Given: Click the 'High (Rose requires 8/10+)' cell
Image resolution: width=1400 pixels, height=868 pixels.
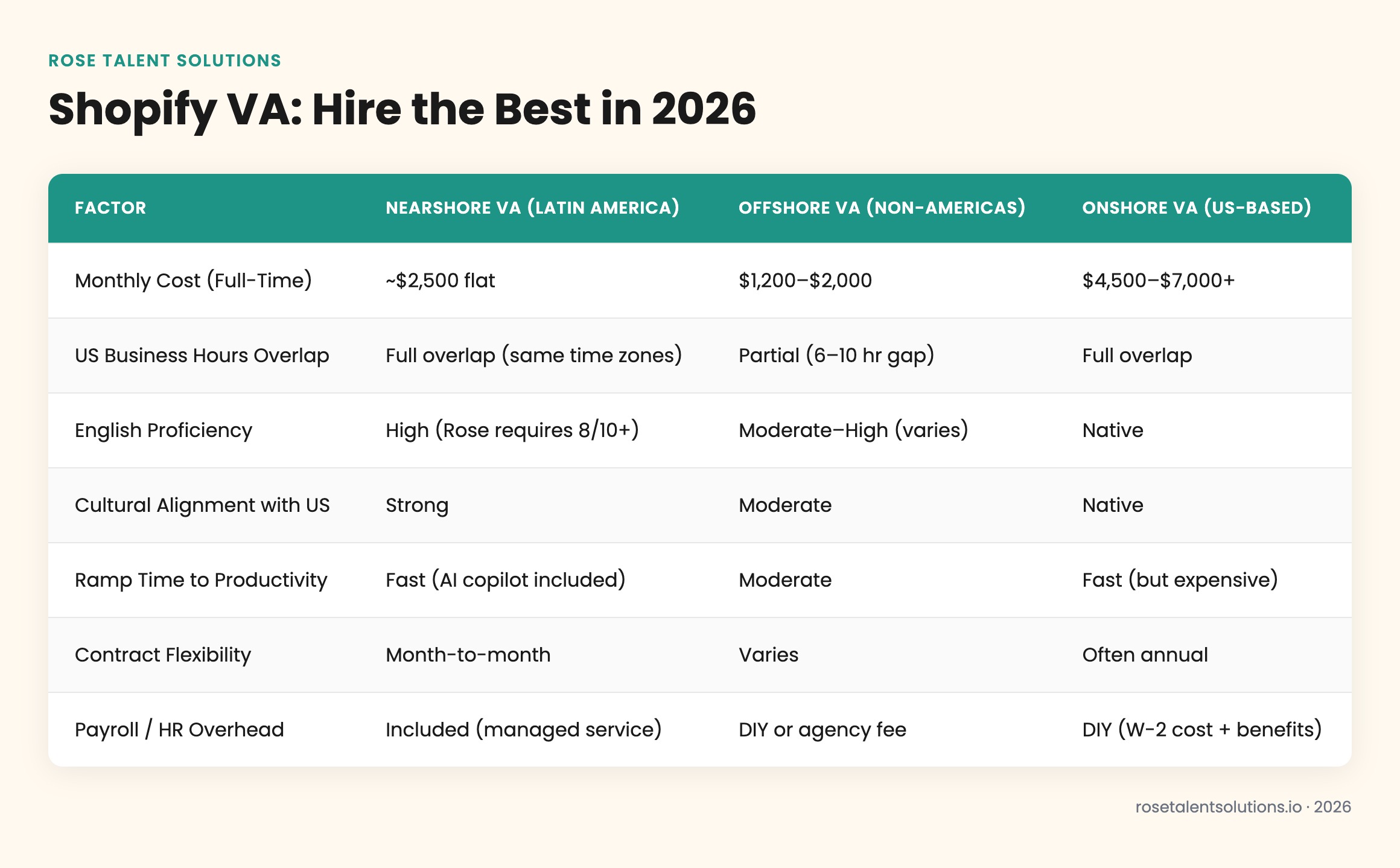Looking at the screenshot, I should (x=512, y=430).
